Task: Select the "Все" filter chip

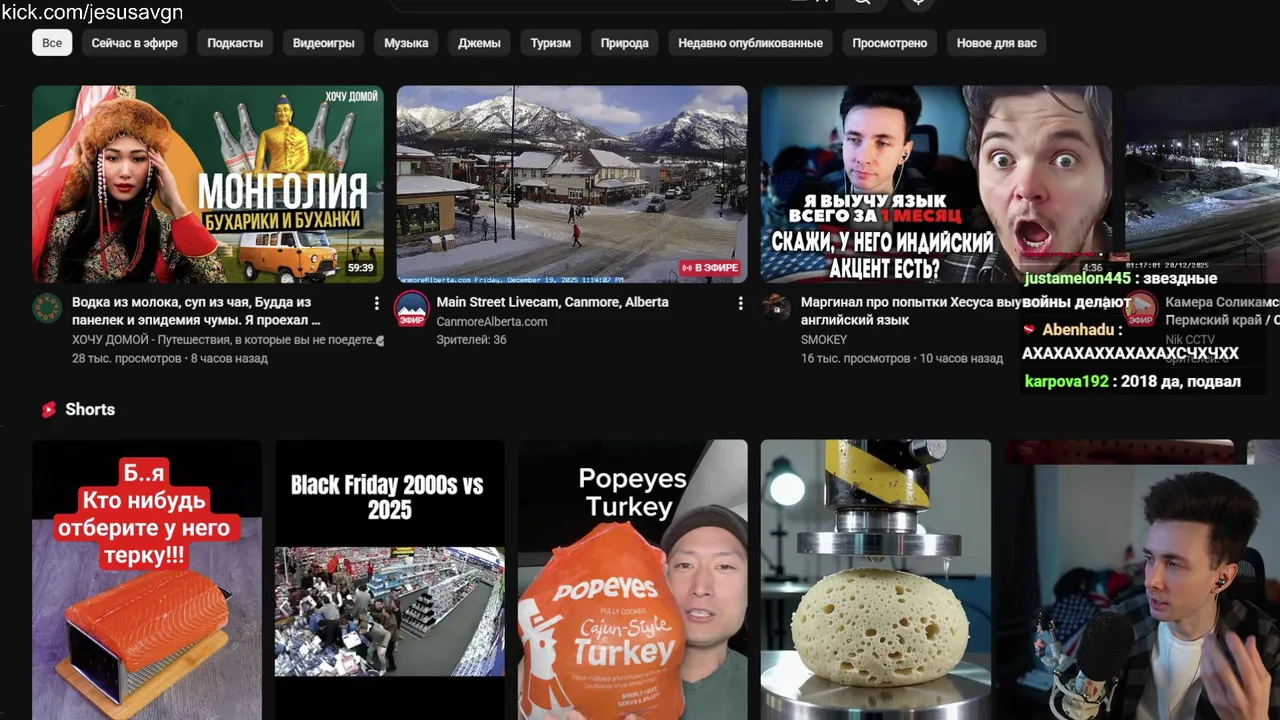Action: coord(52,43)
